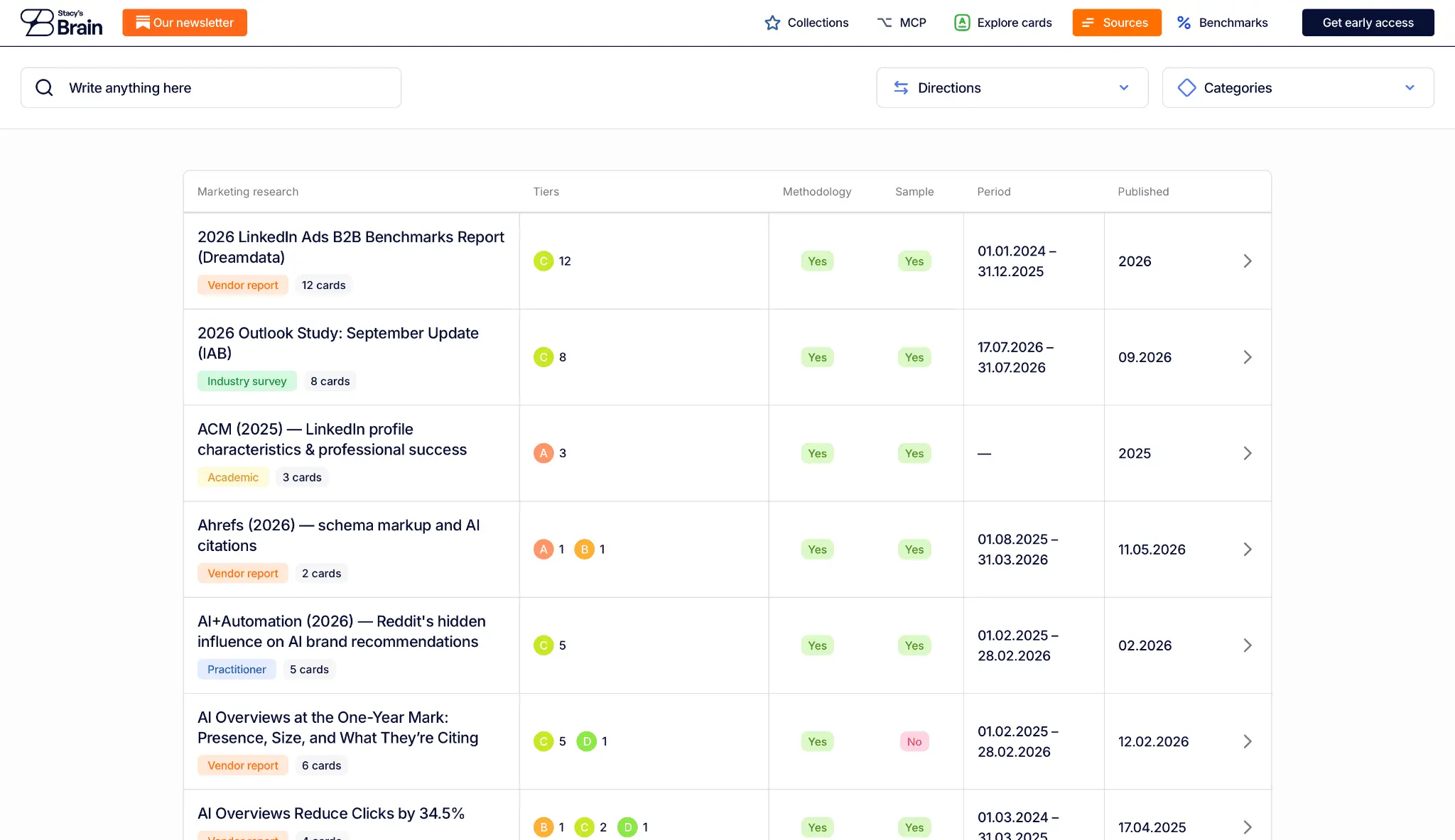1455x840 pixels.
Task: Open the Benchmarks page
Action: (x=1222, y=23)
